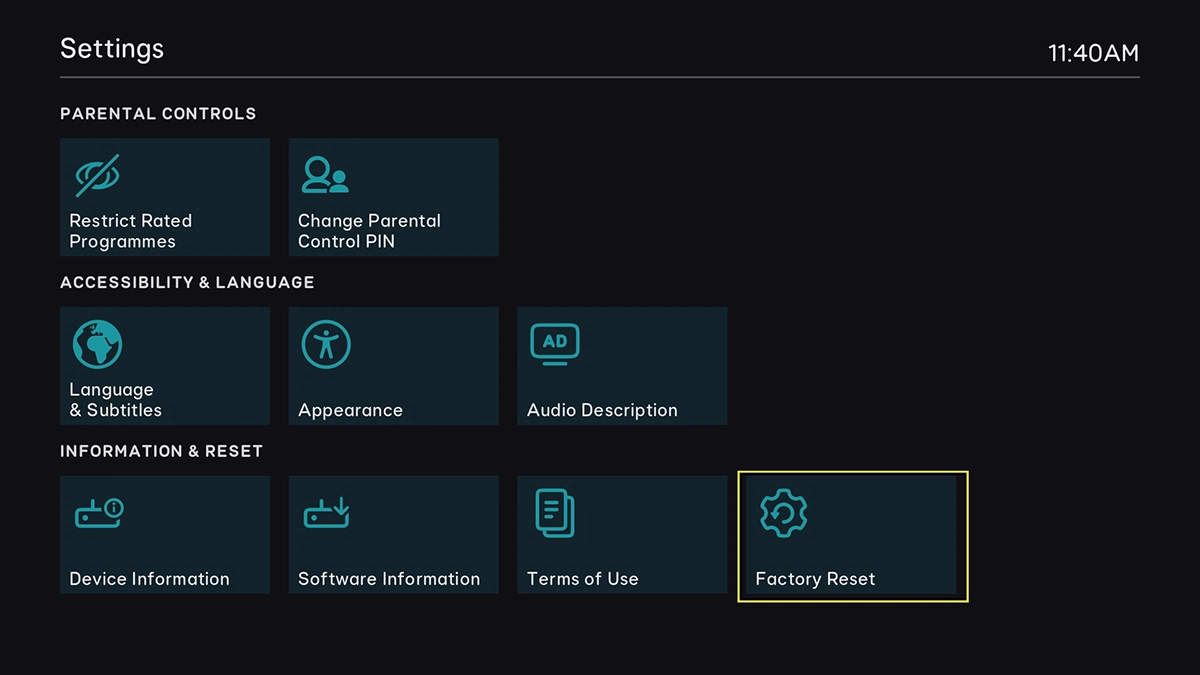Click the 11:40AM clock display

[x=1093, y=53]
